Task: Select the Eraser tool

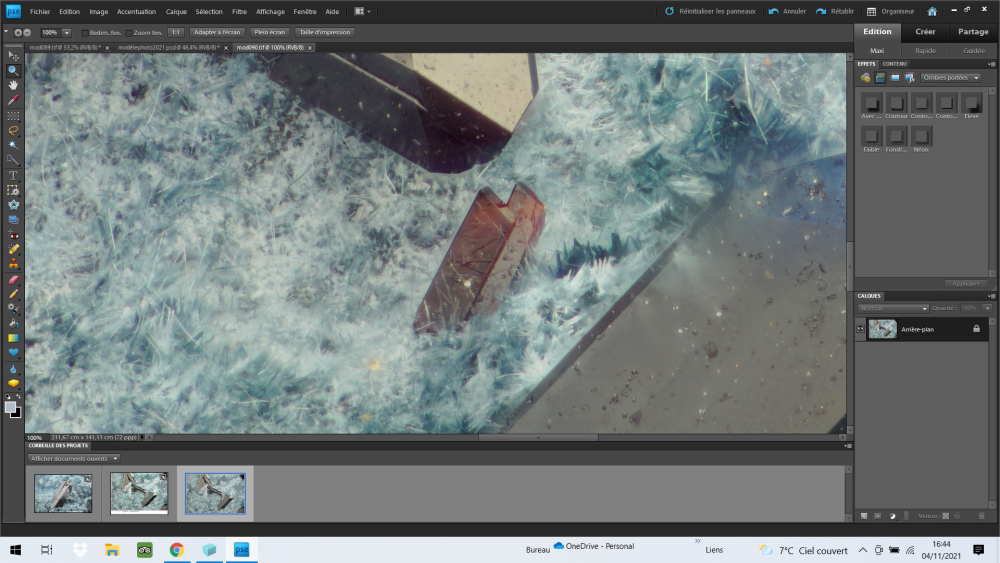Action: [14, 279]
